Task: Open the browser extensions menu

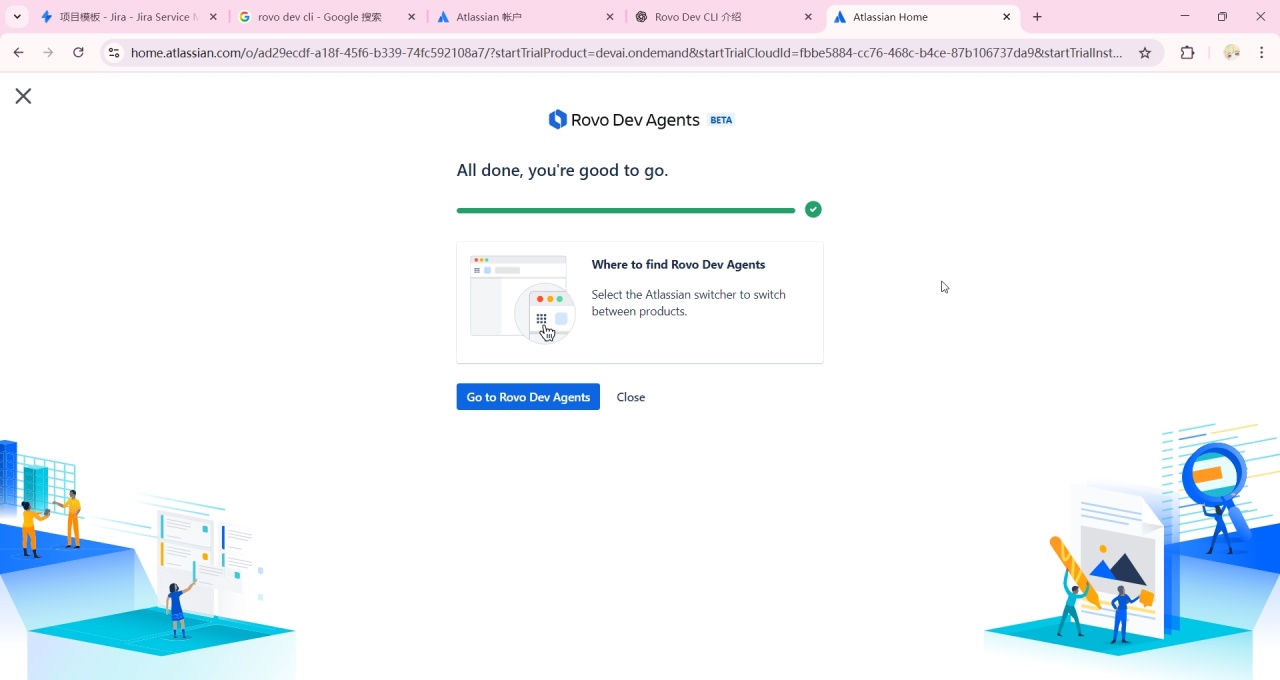Action: coord(1188,53)
